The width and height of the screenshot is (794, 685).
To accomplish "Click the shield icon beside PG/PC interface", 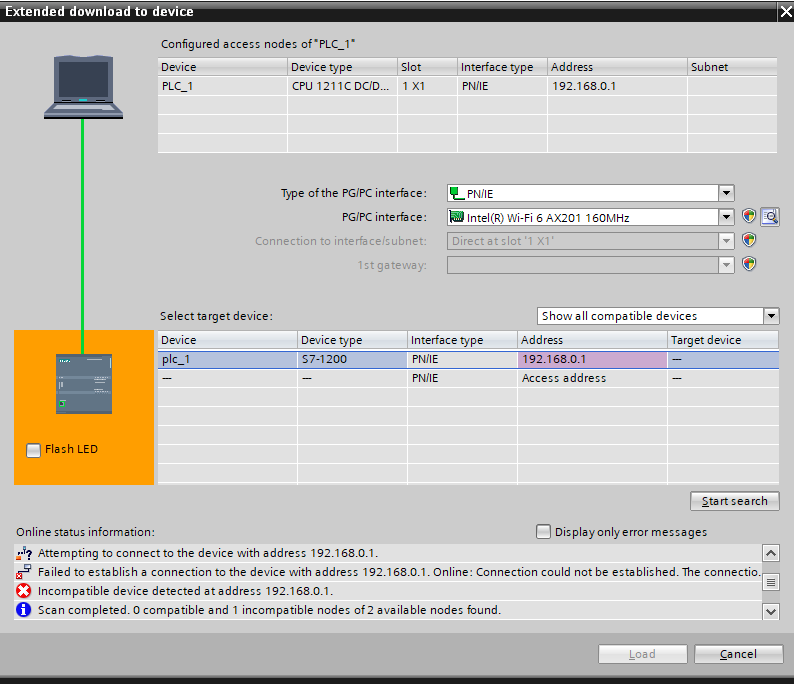I will pyautogui.click(x=749, y=216).
